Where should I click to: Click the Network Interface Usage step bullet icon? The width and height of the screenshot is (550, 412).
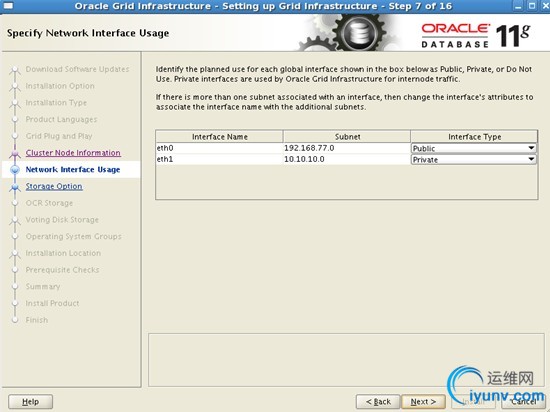coord(15,170)
